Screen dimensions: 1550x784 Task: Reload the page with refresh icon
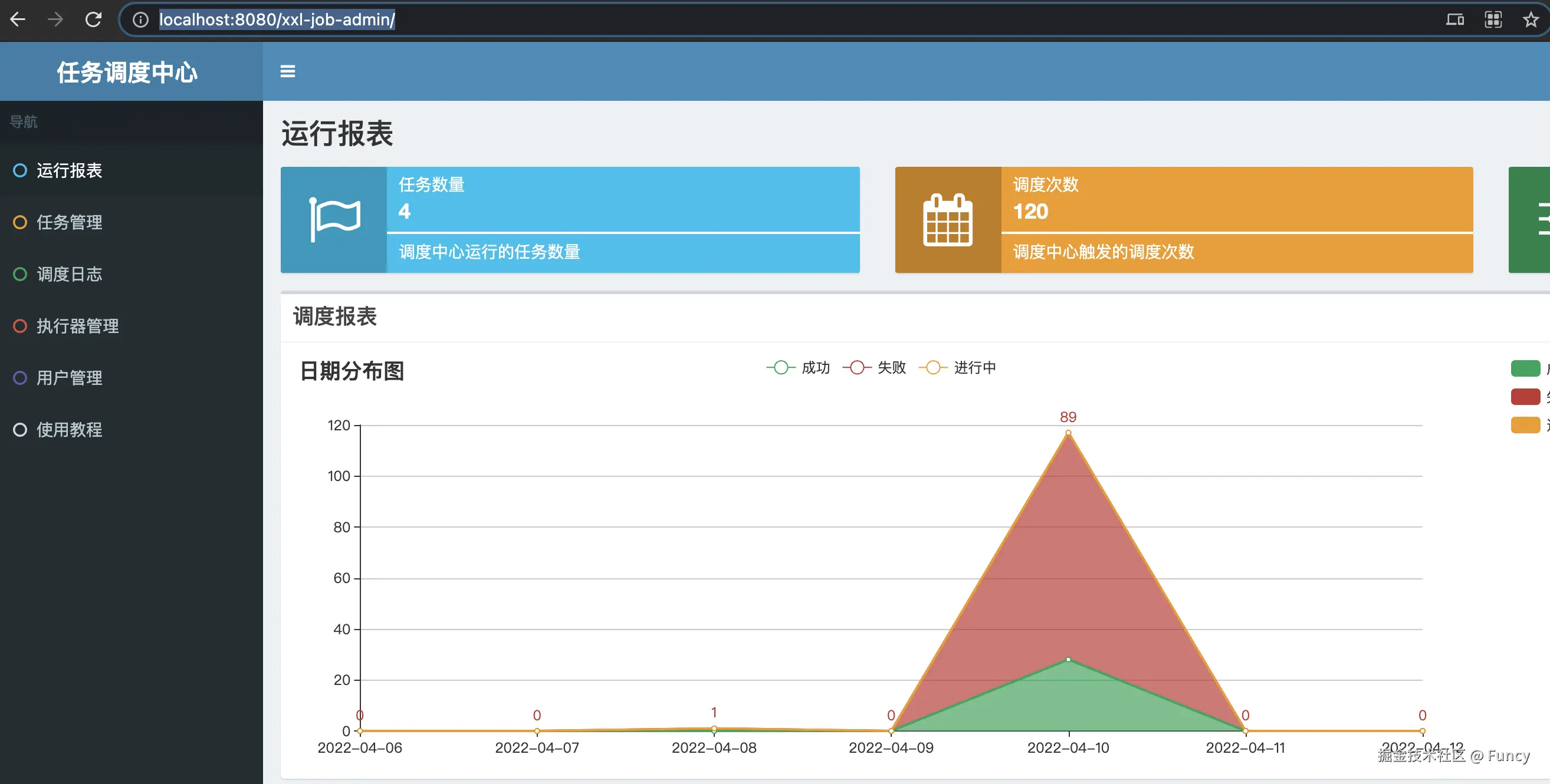pos(93,20)
